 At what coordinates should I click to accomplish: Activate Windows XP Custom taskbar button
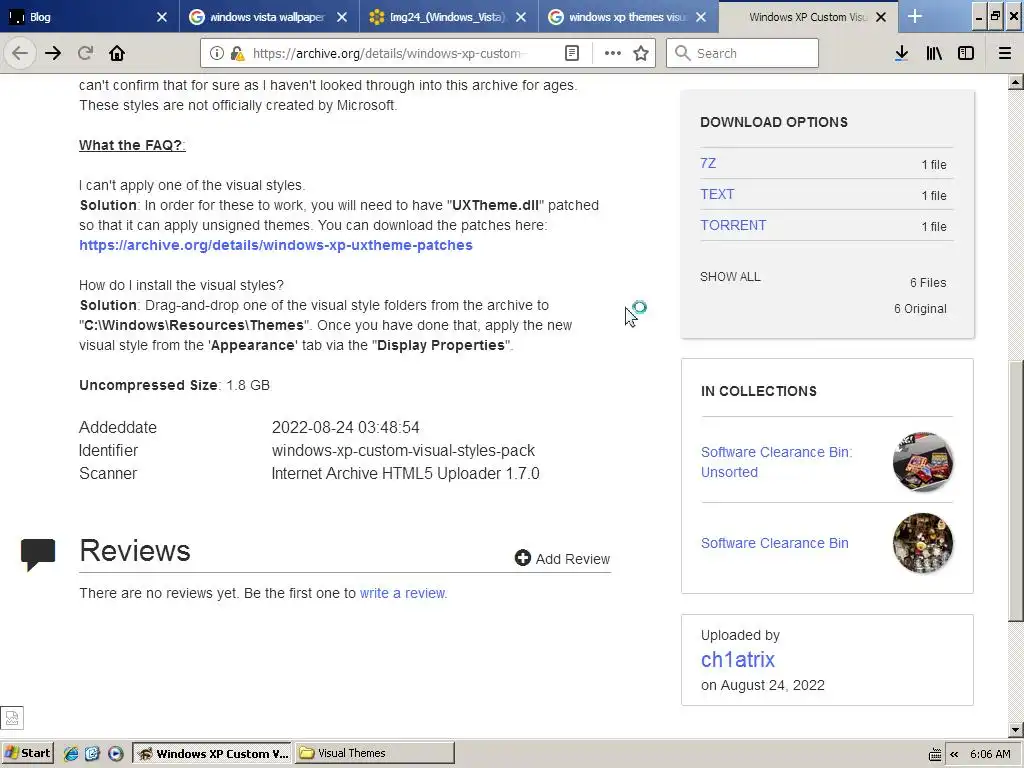tap(213, 753)
